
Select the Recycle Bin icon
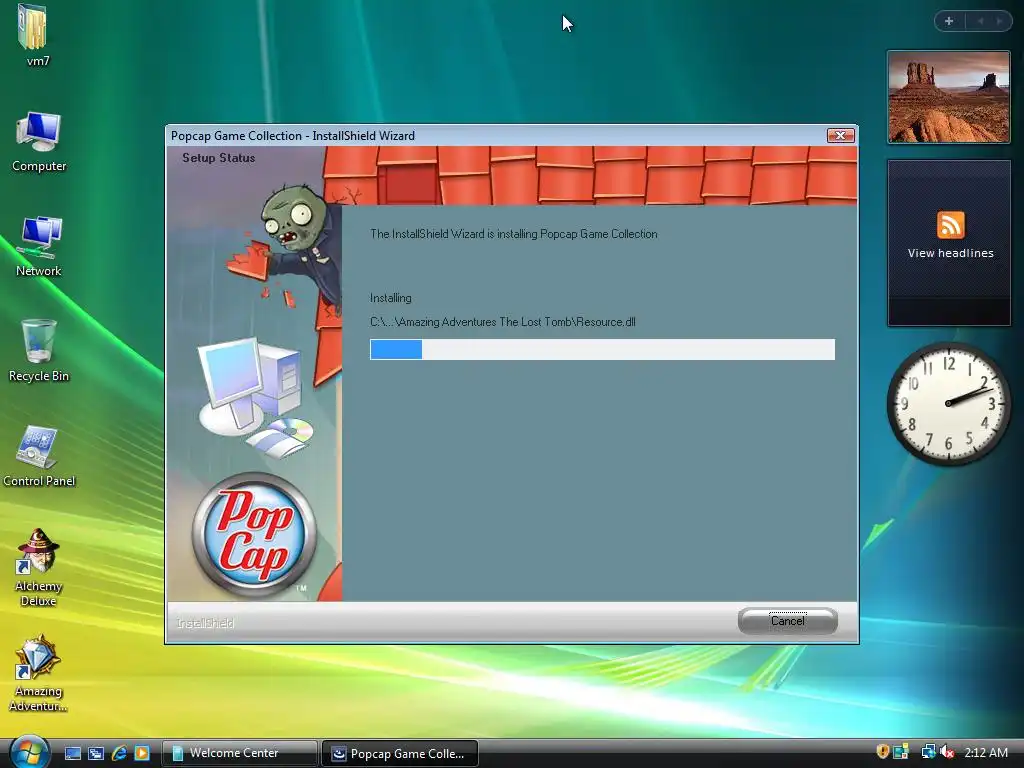click(39, 351)
